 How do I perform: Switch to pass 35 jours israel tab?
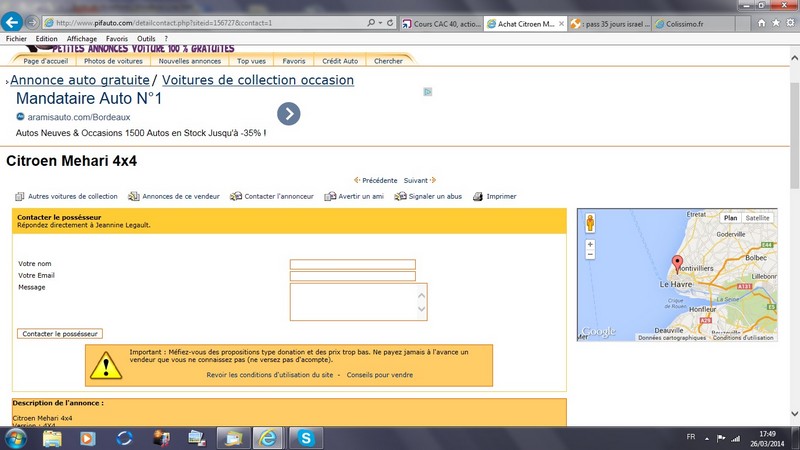pos(610,23)
